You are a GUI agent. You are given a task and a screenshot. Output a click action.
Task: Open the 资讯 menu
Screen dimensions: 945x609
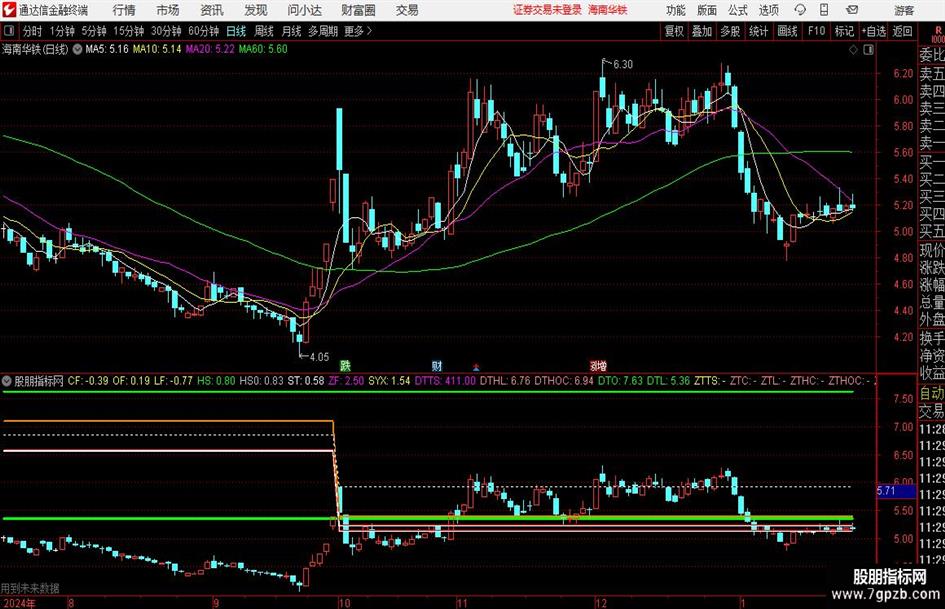[x=212, y=10]
